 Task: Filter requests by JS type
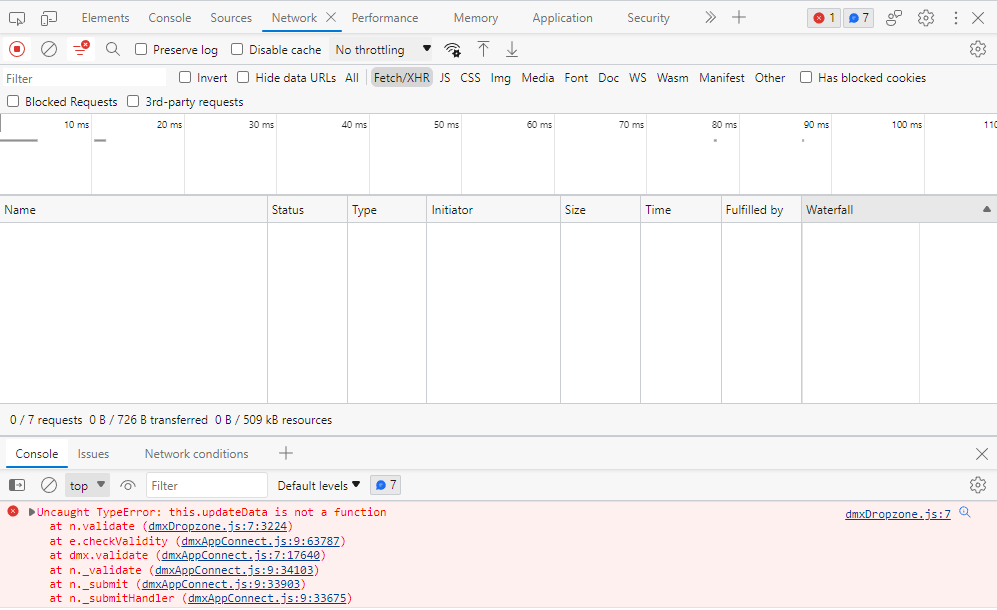(x=444, y=78)
